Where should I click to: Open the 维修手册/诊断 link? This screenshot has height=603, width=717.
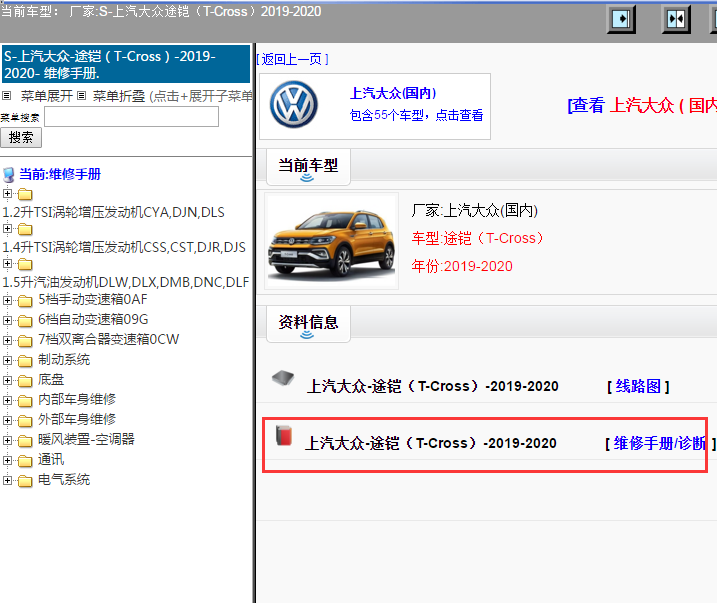pyautogui.click(x=660, y=443)
